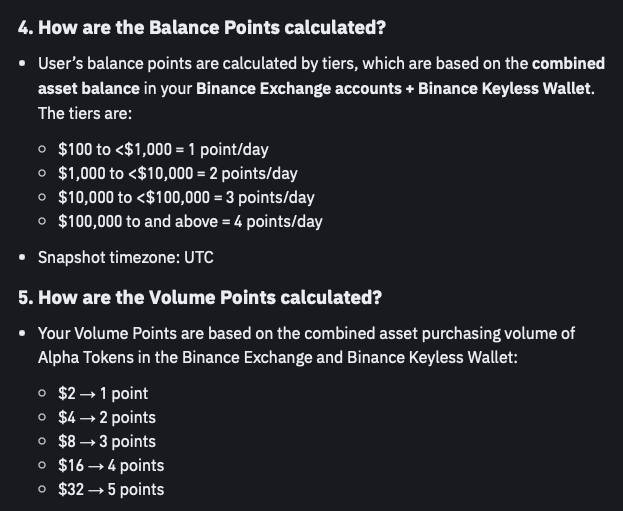Click the '$2 → 1 point' list item

pyautogui.click(x=103, y=393)
